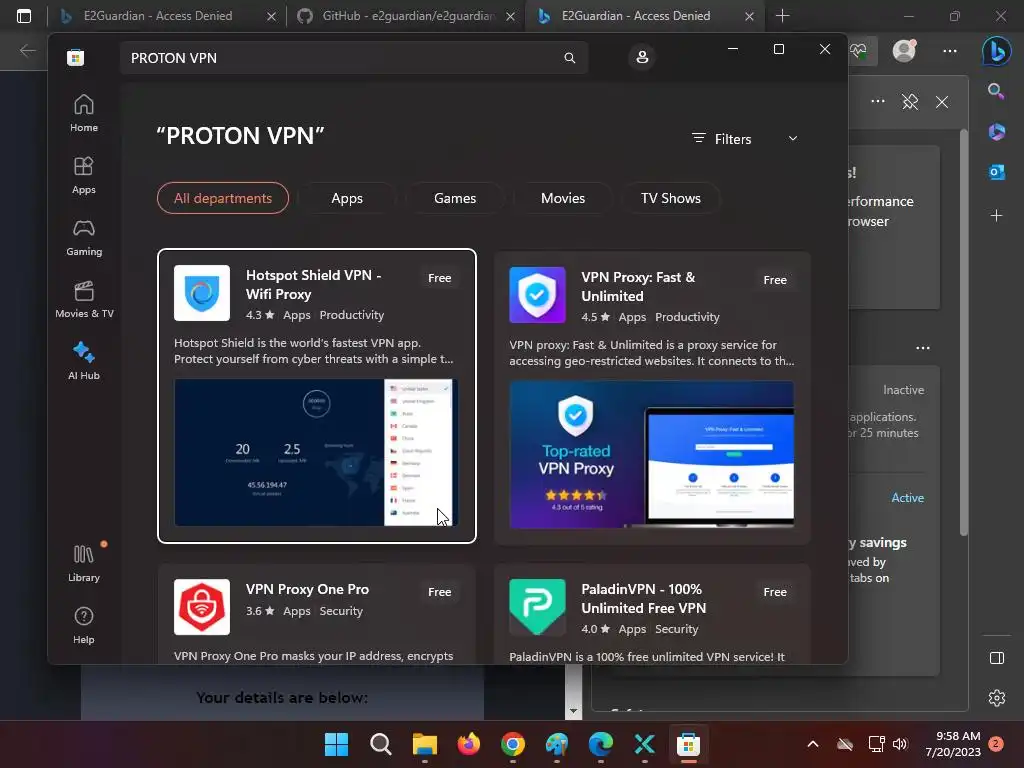The height and width of the screenshot is (768, 1024).
Task: Open new tab in Edge
Action: coord(782,16)
